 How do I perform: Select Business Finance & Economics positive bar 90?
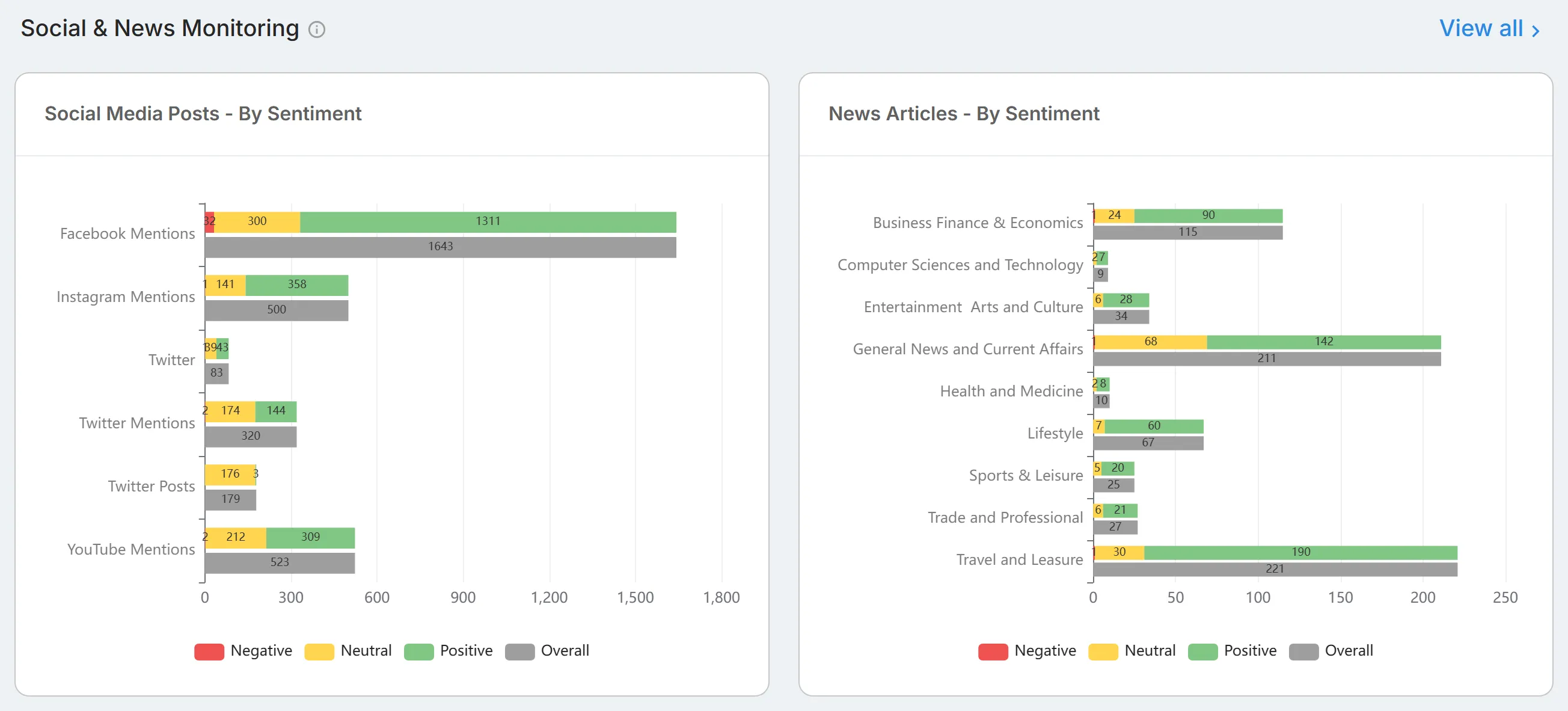click(x=1208, y=216)
